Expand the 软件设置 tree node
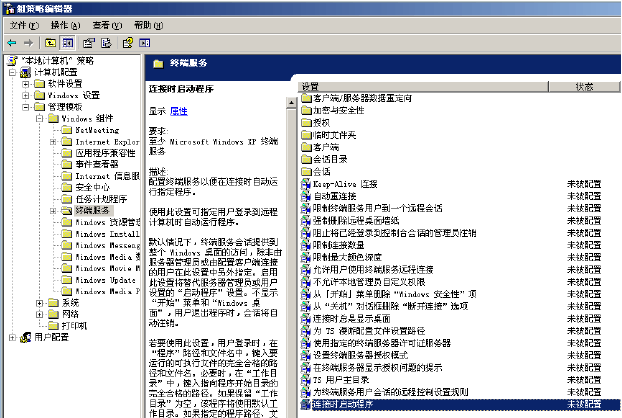622x418 pixels. (26, 84)
